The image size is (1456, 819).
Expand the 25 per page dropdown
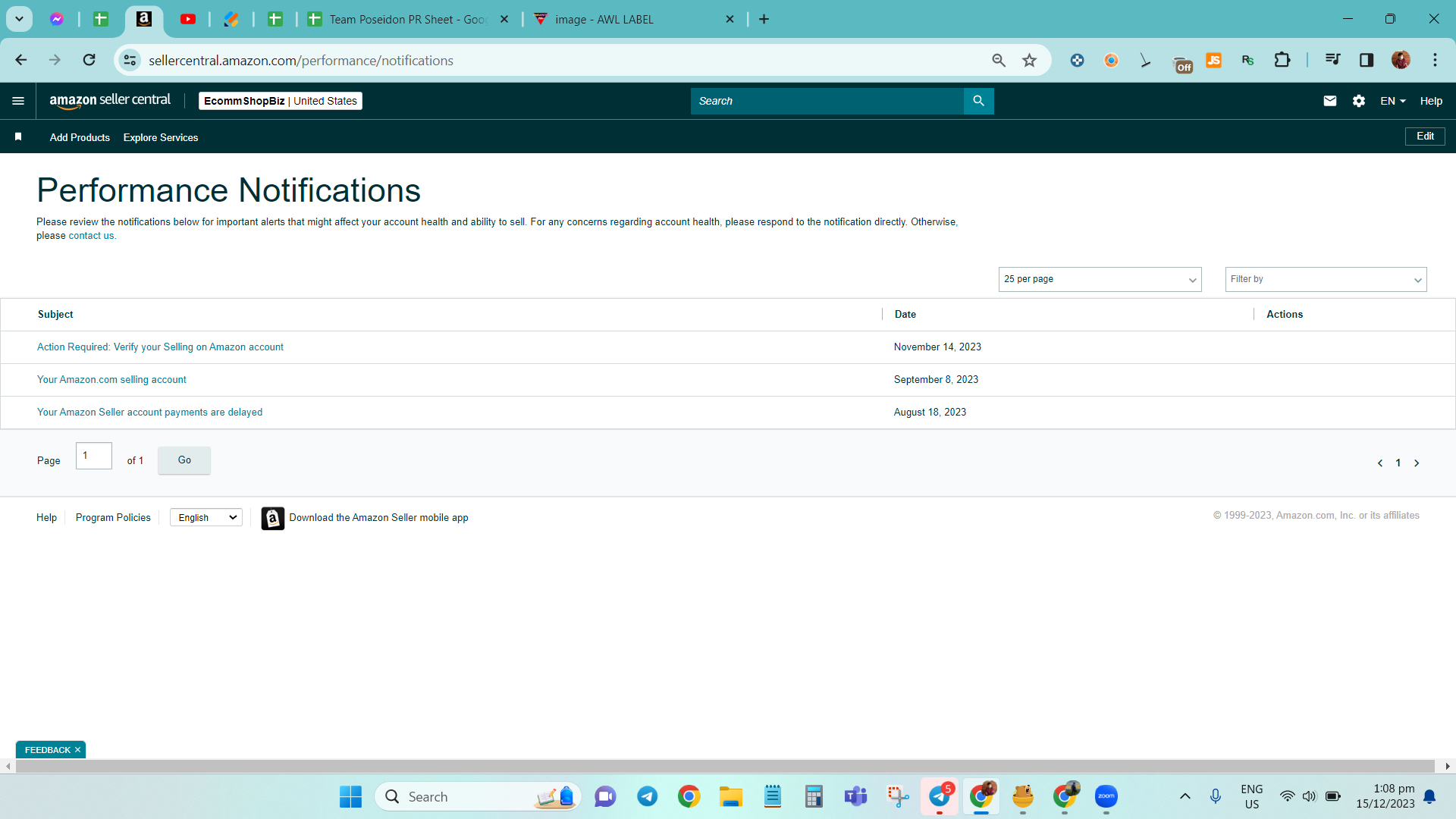(x=1100, y=279)
